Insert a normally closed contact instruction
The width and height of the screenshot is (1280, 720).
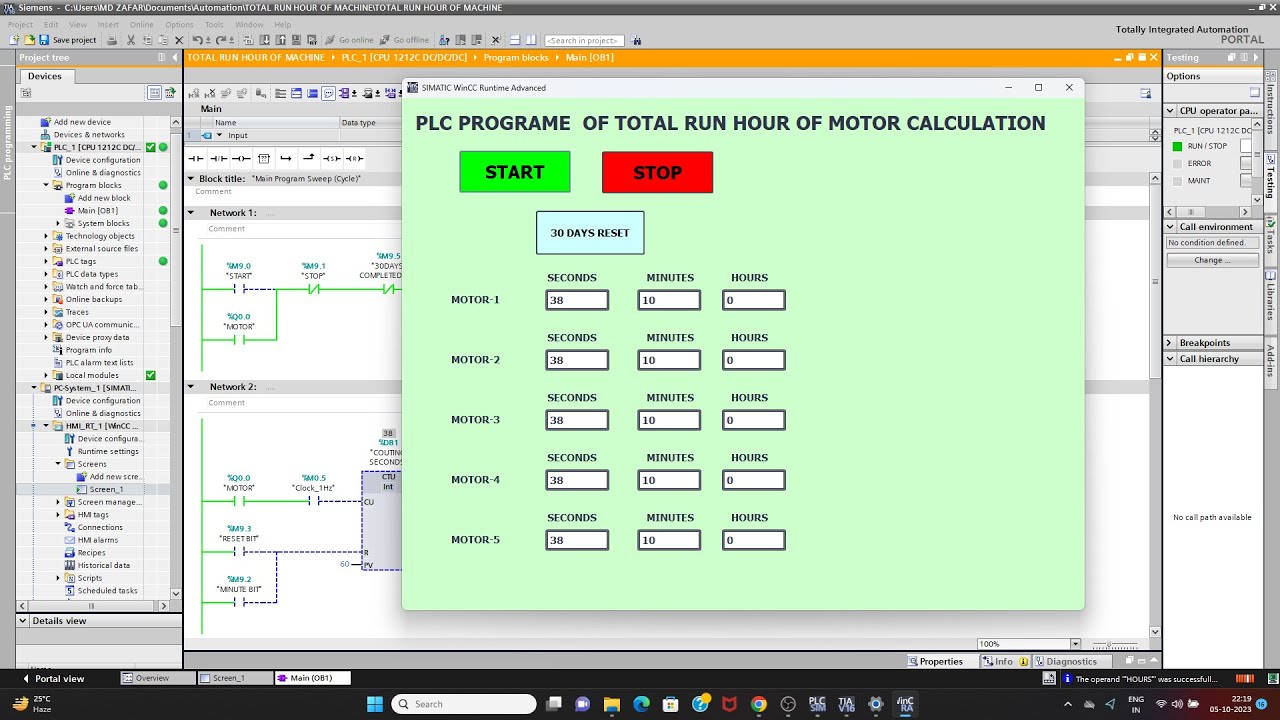(218, 158)
